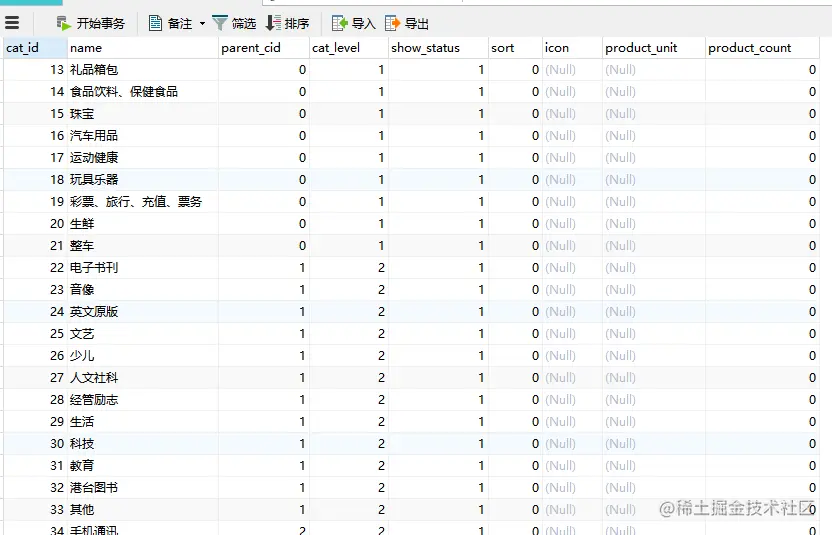Select the product_unit column header
832x535 pixels.
pyautogui.click(x=654, y=48)
